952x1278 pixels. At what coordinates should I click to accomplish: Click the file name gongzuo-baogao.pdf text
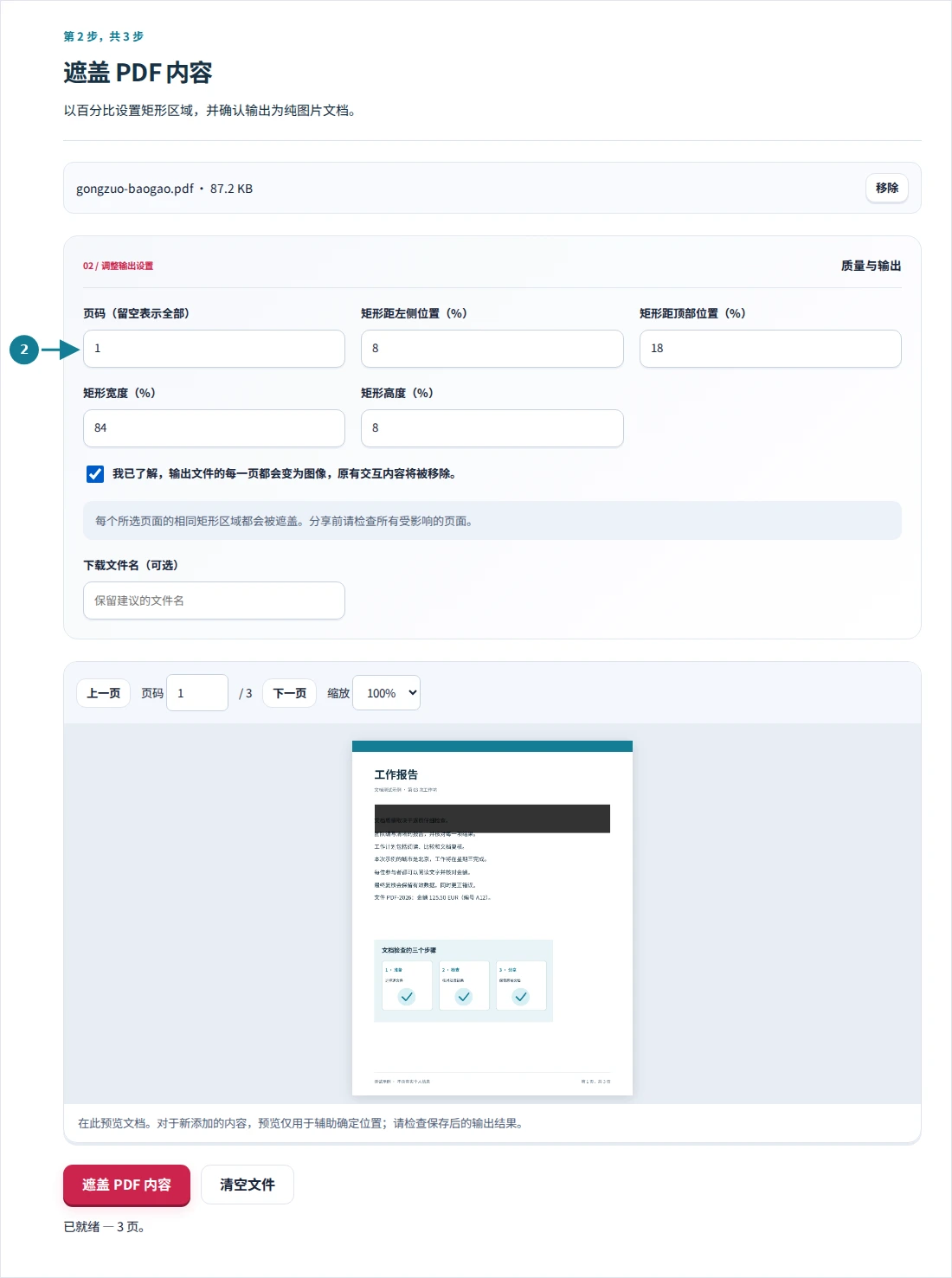[x=135, y=189]
